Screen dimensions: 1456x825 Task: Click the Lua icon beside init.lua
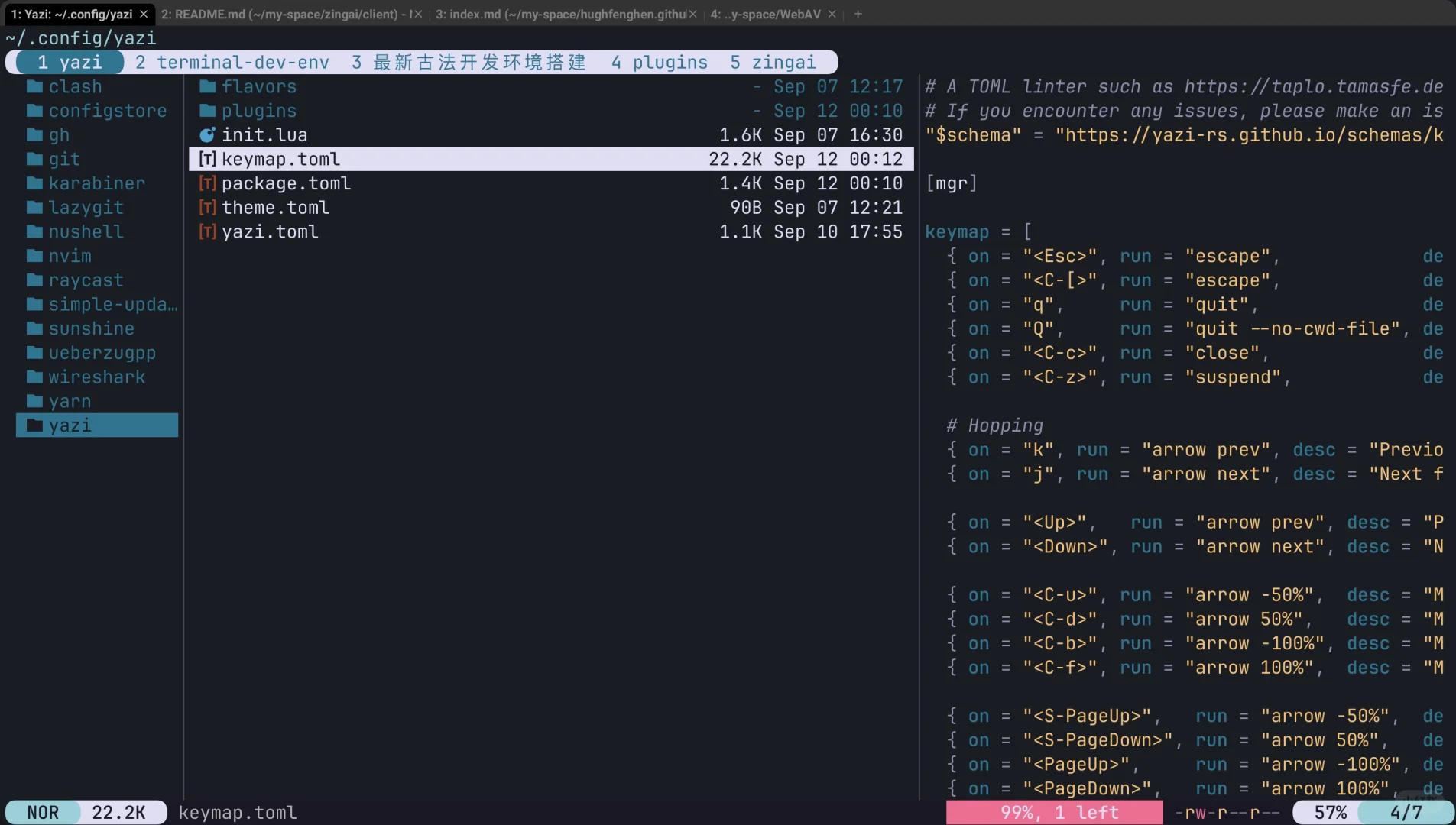(207, 135)
